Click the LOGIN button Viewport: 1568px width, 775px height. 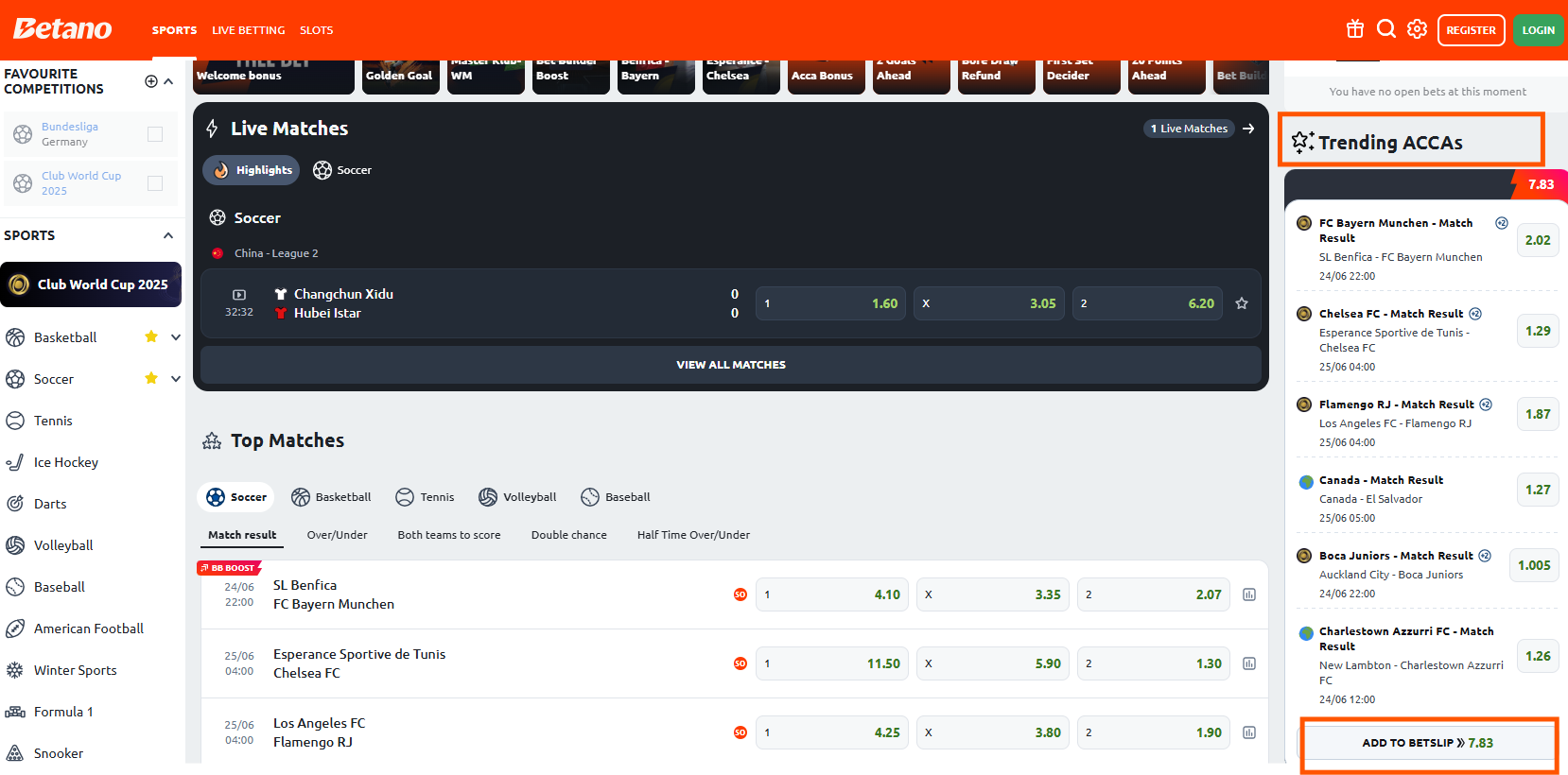(1538, 30)
